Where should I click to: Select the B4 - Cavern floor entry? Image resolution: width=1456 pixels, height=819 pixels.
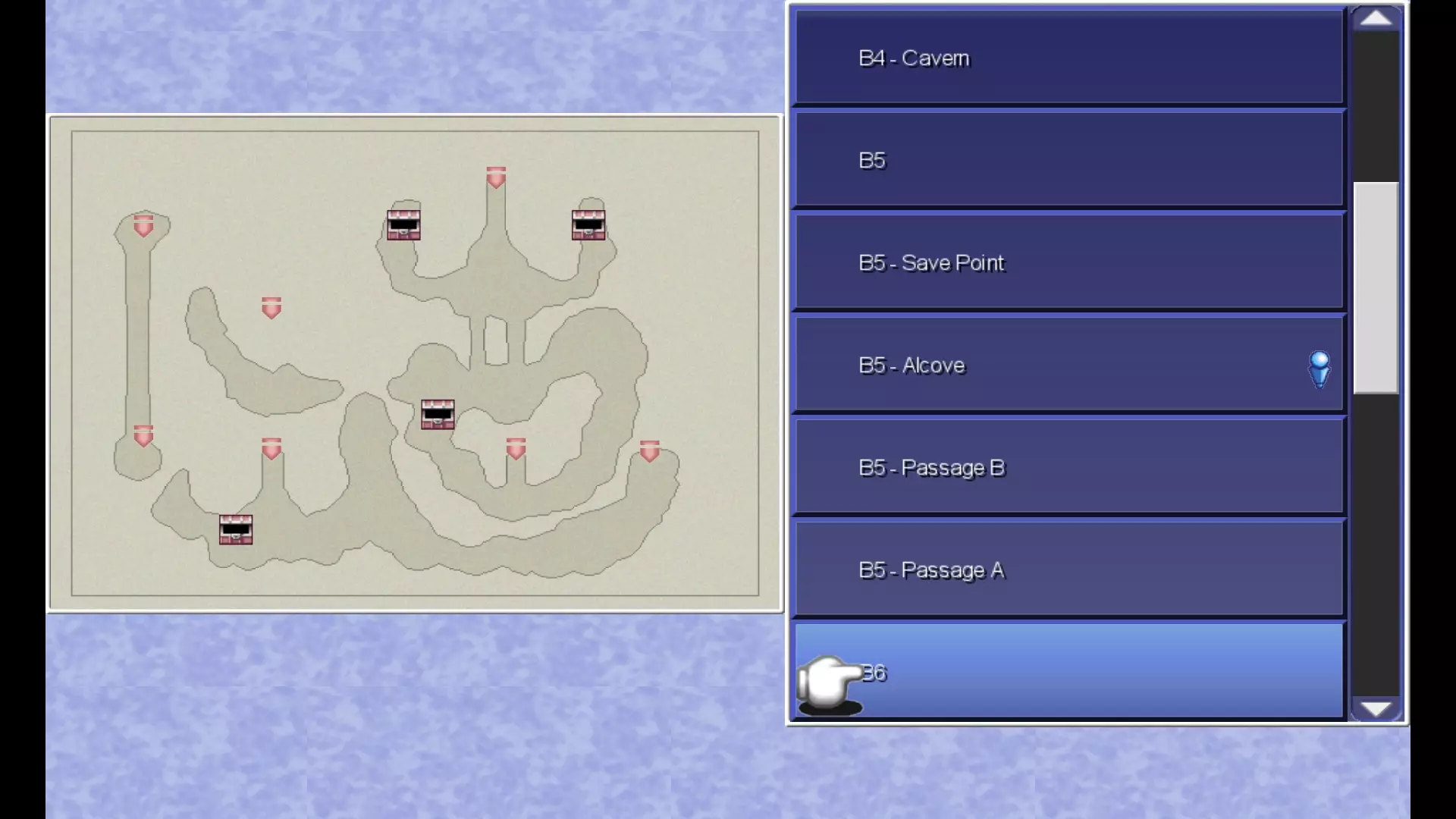1068,58
